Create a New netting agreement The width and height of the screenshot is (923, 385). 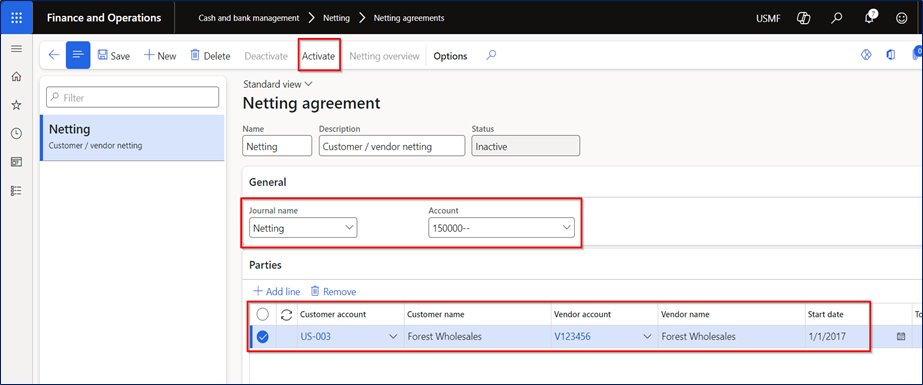point(160,56)
